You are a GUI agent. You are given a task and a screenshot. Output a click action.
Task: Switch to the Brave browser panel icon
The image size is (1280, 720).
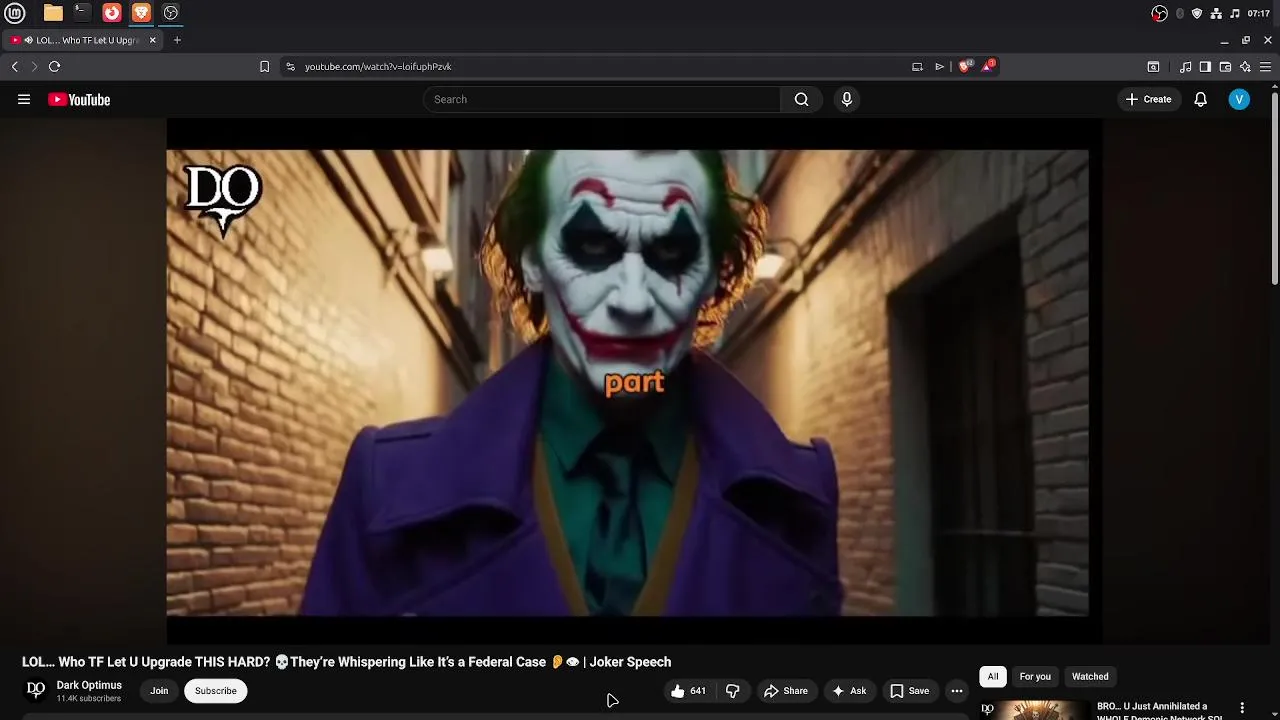[141, 13]
